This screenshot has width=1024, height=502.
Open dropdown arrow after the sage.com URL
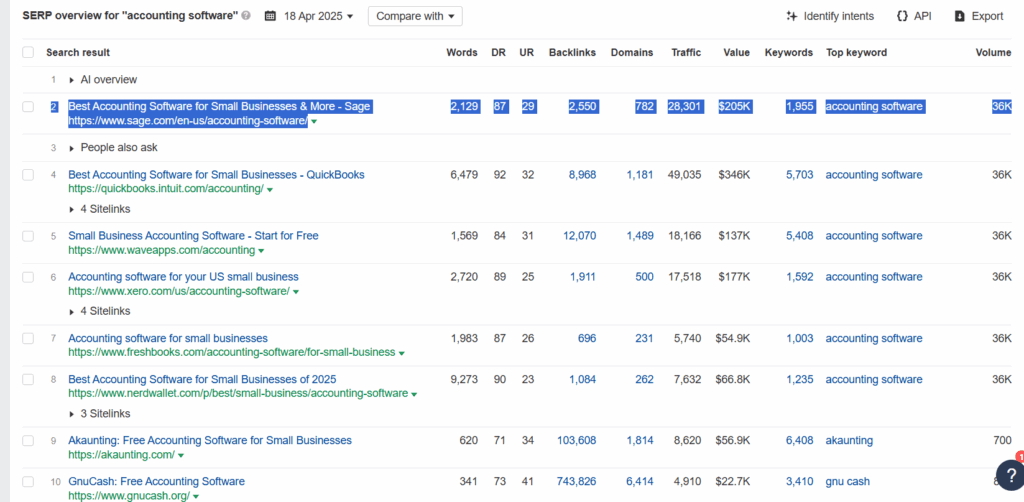314,121
